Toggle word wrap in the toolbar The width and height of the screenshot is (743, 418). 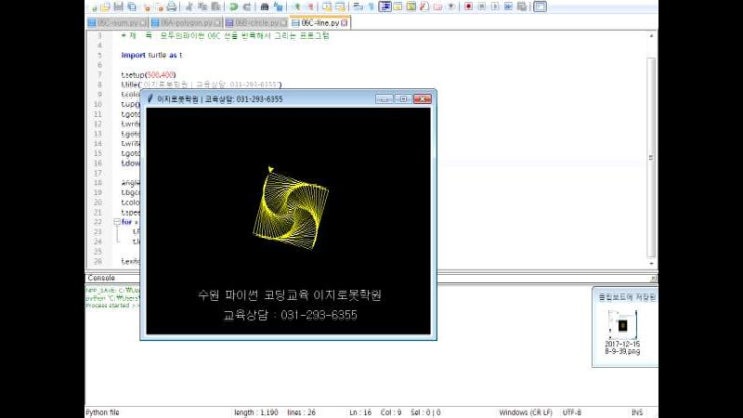click(356, 6)
